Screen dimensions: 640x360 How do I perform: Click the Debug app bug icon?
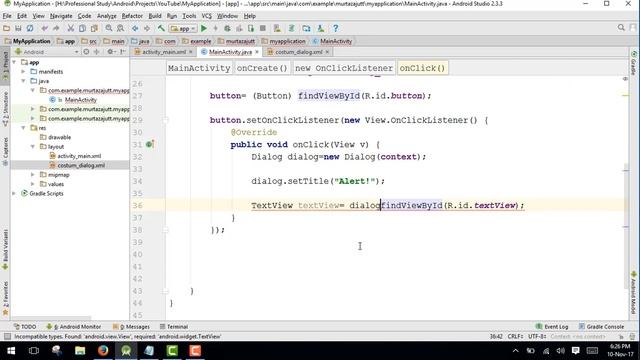click(227, 28)
